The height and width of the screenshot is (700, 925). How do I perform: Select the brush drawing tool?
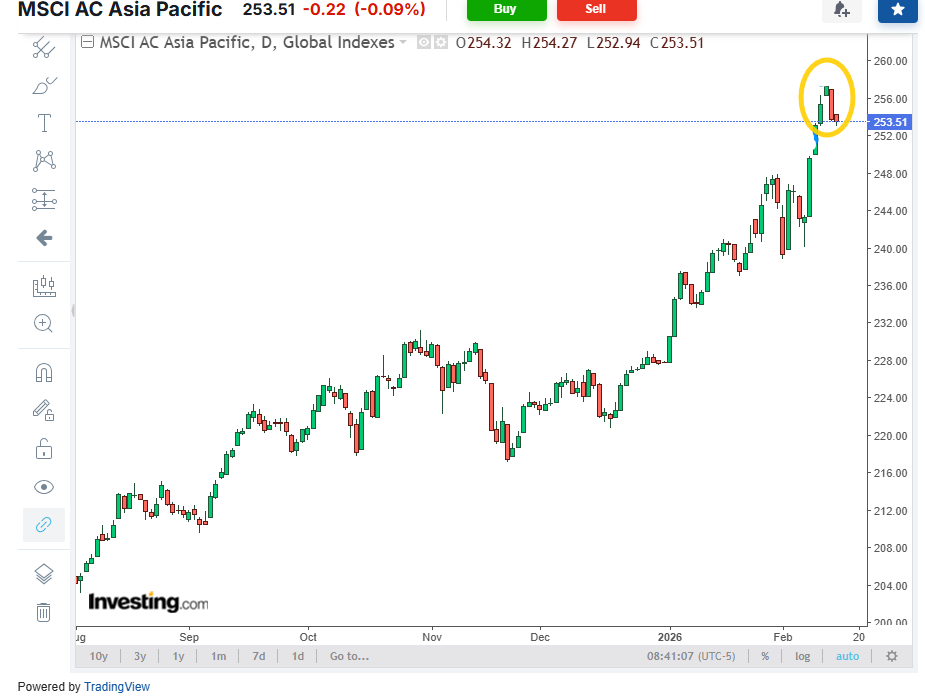pos(44,86)
